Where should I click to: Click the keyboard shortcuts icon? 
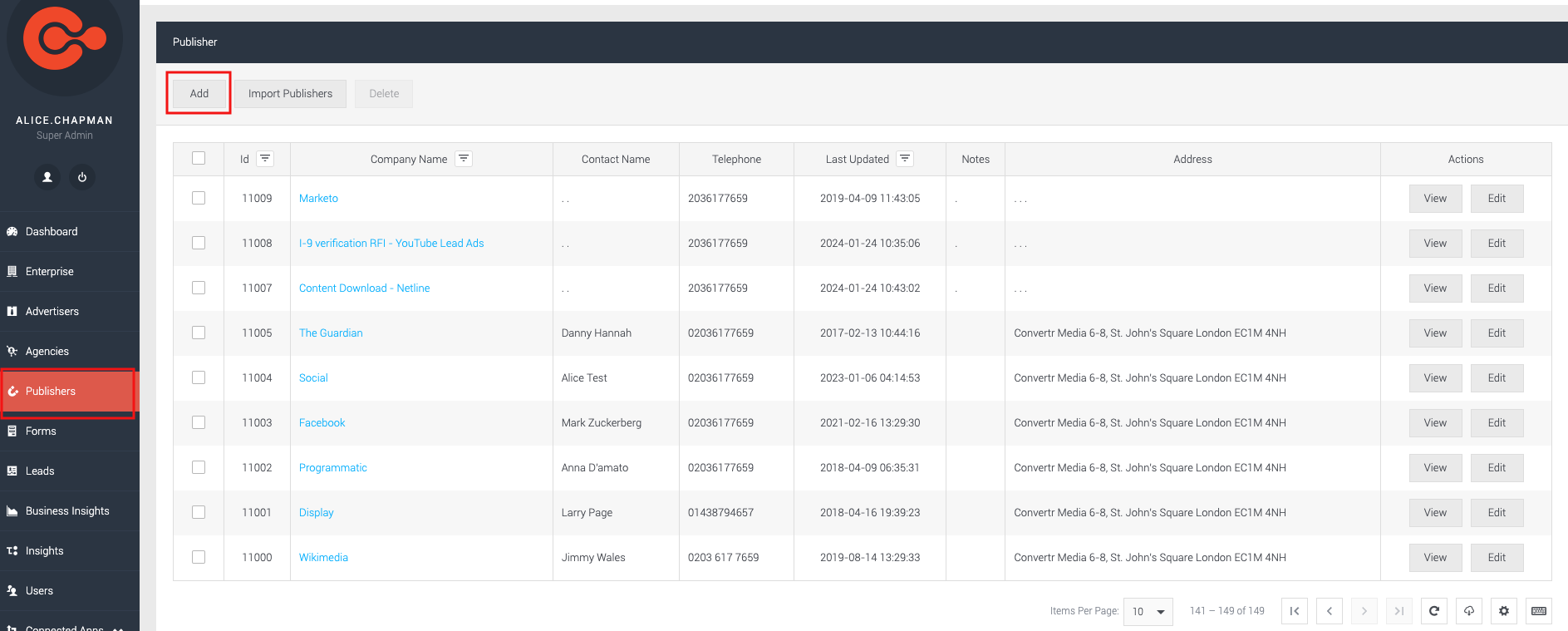point(1539,611)
